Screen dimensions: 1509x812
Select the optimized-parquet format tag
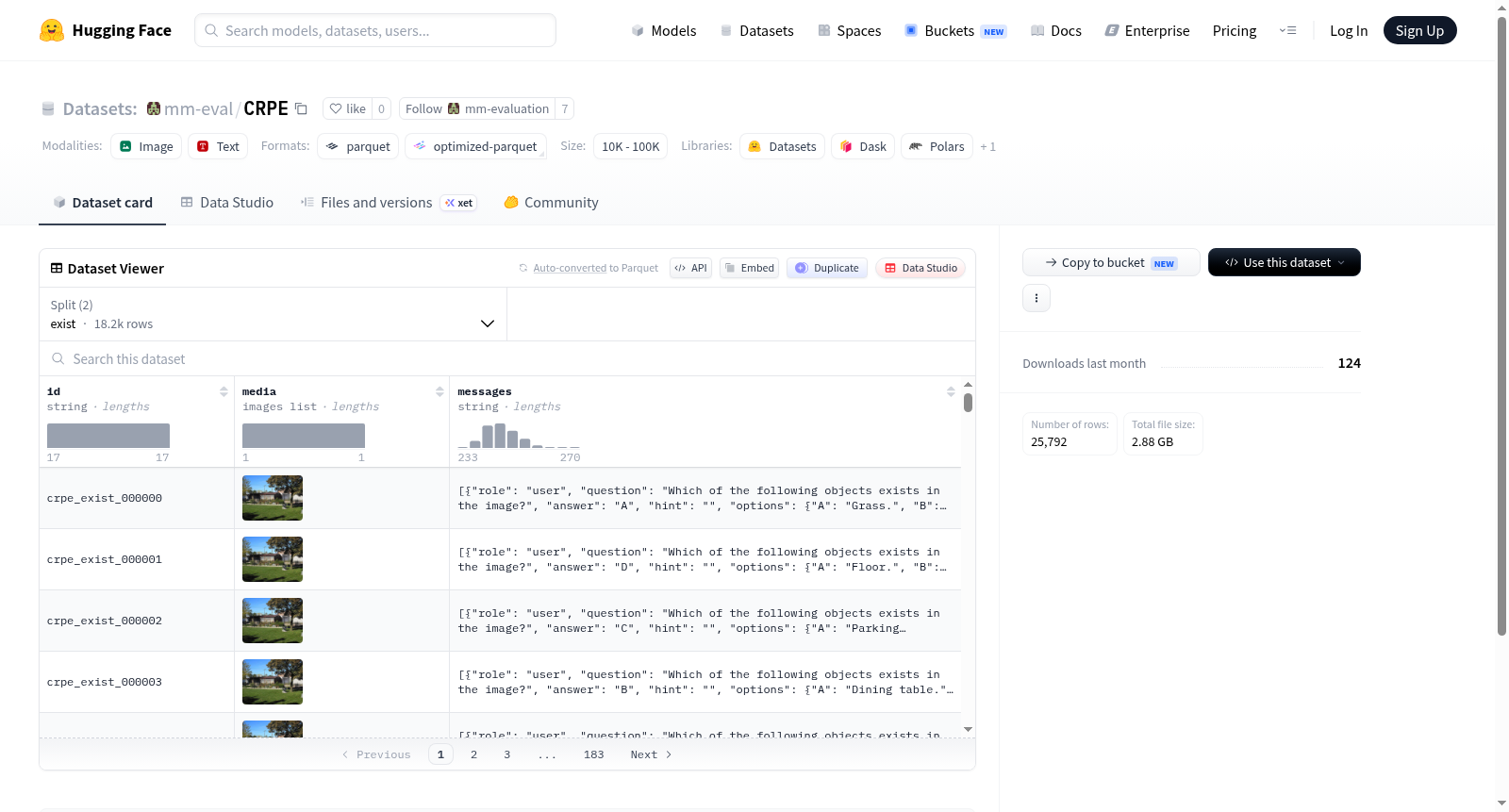[x=475, y=146]
